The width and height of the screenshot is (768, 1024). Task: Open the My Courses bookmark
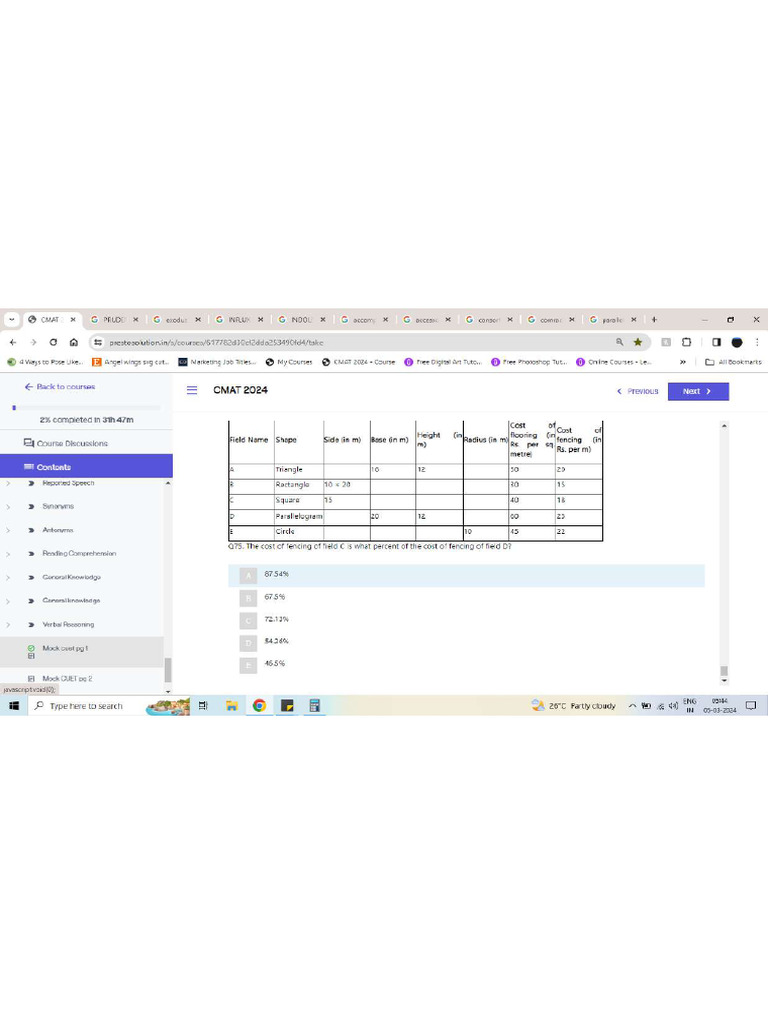[289, 362]
